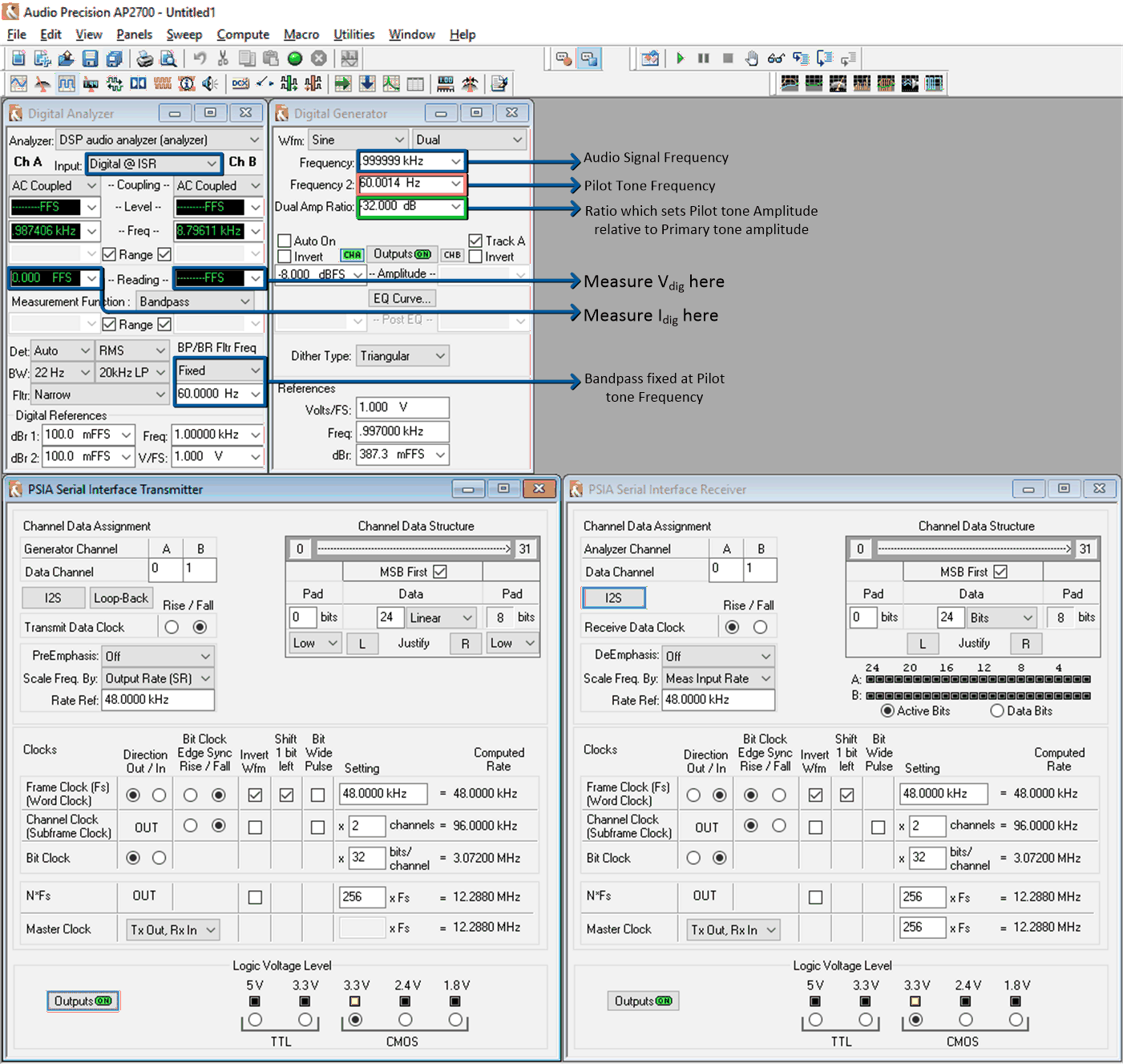Screen dimensions: 1123x1064
Task: Open the print test file icon
Action: pyautogui.click(x=145, y=58)
